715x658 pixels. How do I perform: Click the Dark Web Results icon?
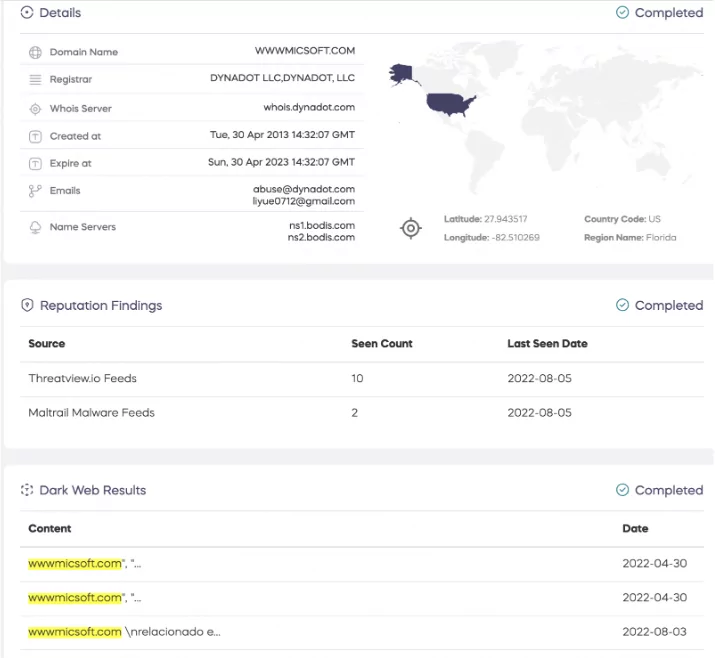27,490
